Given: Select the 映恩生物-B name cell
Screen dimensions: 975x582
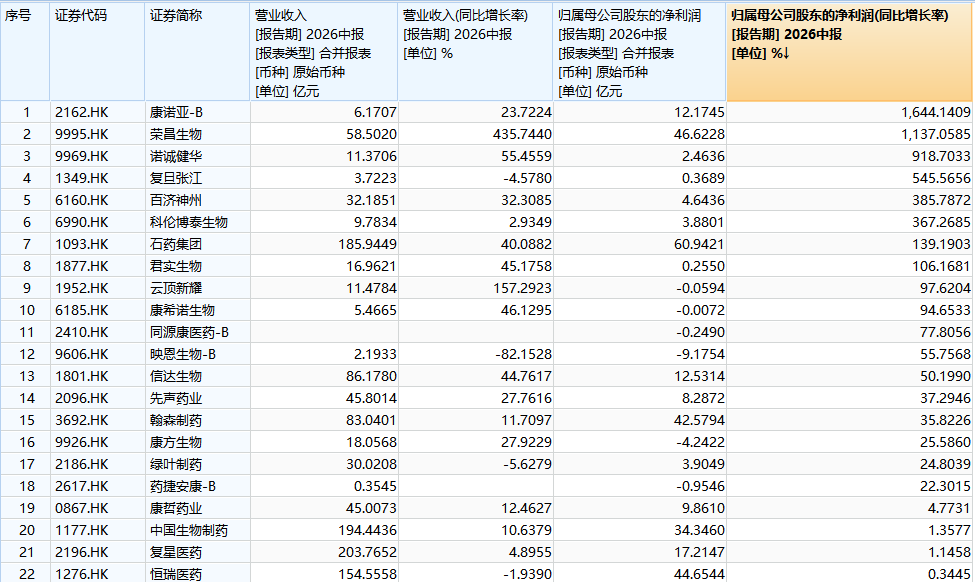Looking at the screenshot, I should coord(183,354).
